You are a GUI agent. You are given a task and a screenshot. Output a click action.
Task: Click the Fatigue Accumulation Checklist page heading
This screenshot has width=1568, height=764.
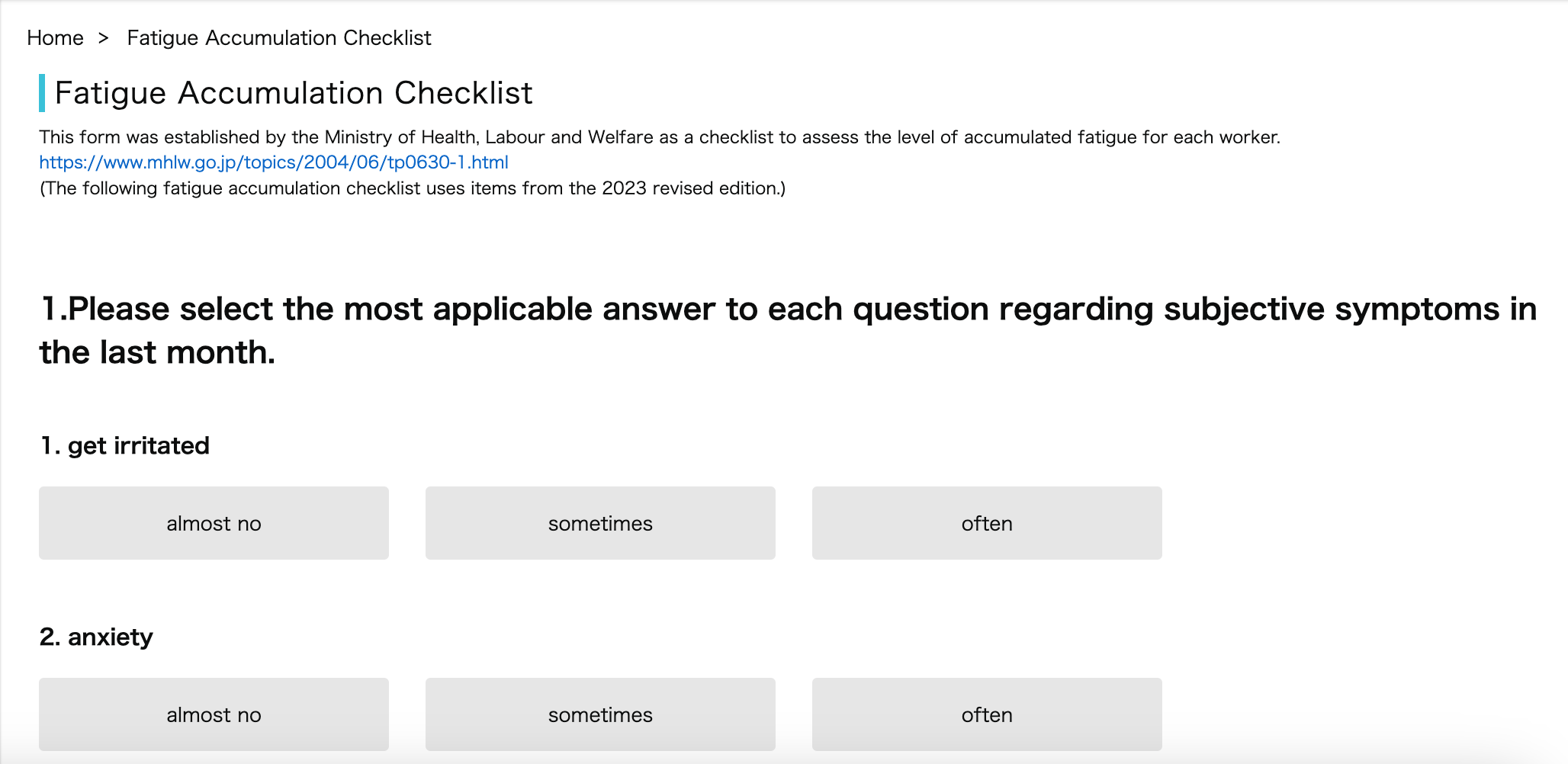coord(294,93)
